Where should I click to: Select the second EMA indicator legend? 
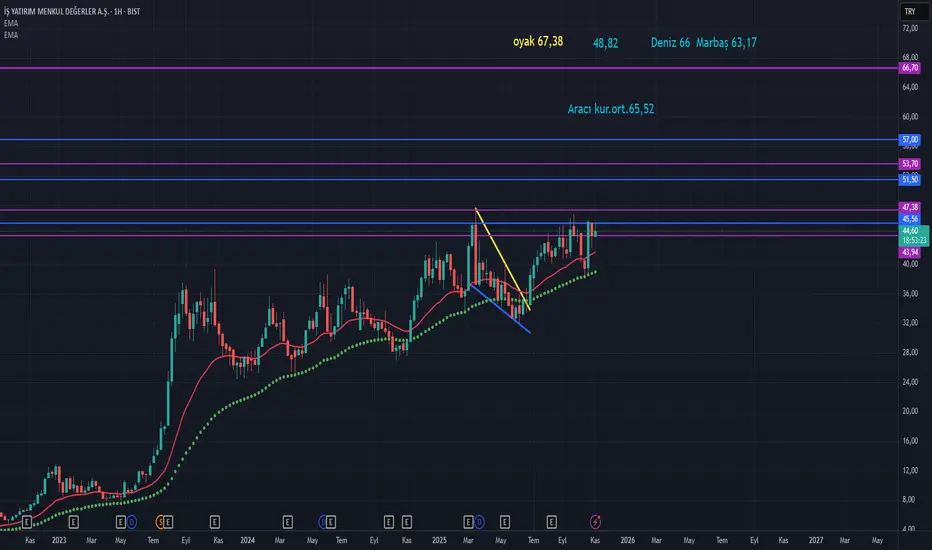[12, 34]
